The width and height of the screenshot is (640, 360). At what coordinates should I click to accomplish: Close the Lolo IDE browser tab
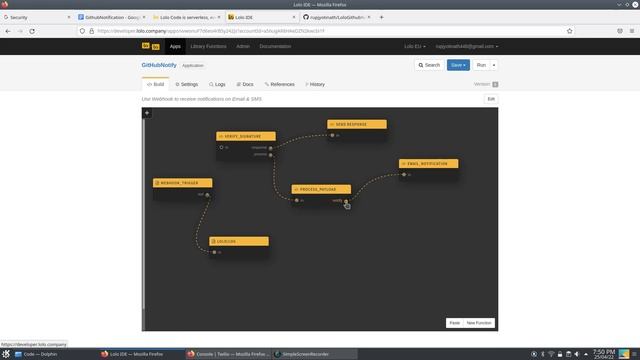(x=294, y=17)
